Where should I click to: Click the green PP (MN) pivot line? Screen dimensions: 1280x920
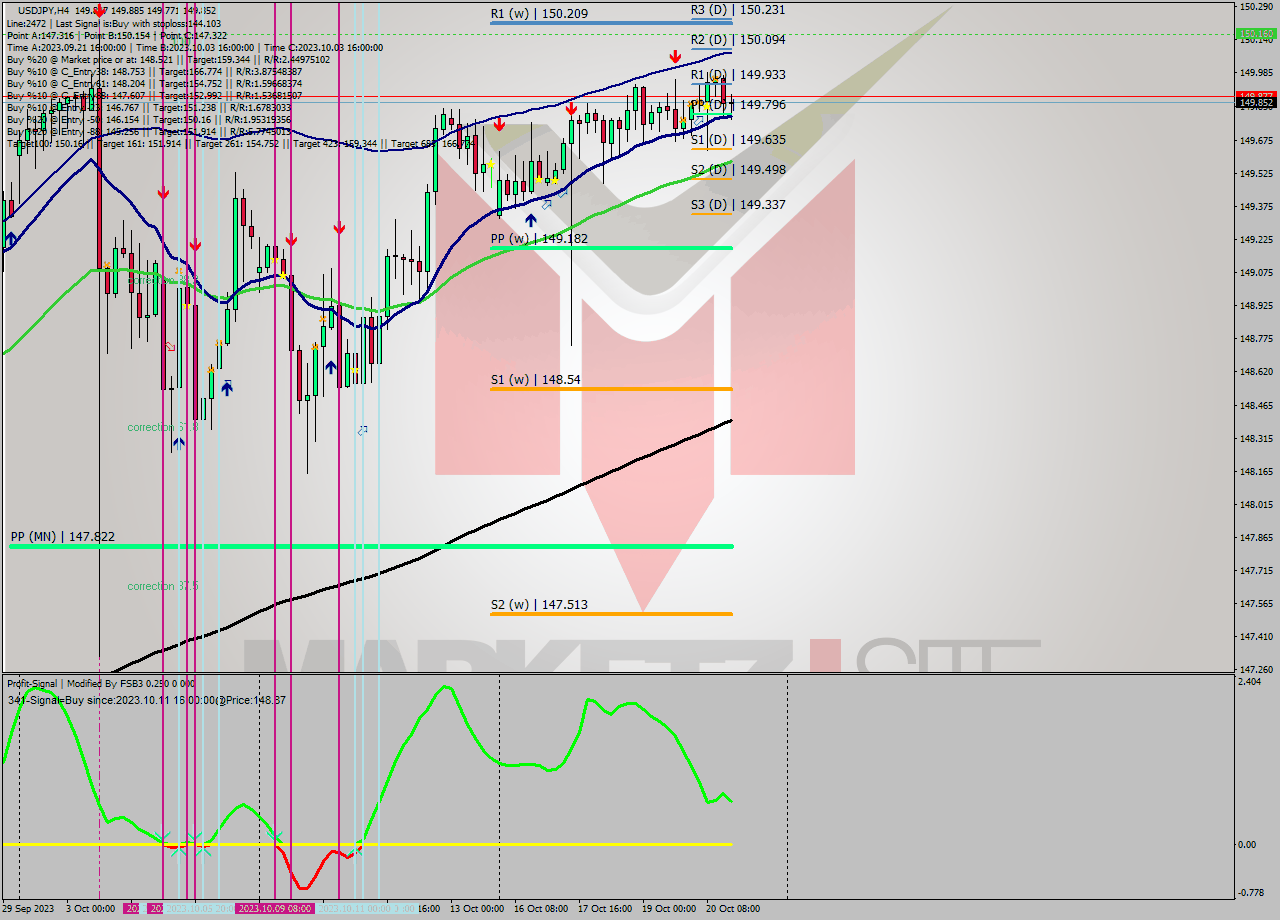[370, 547]
